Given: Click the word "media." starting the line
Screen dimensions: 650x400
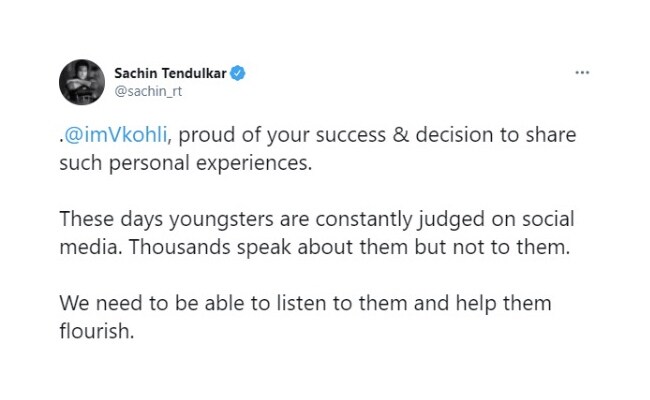Looking at the screenshot, I should 91,247.
